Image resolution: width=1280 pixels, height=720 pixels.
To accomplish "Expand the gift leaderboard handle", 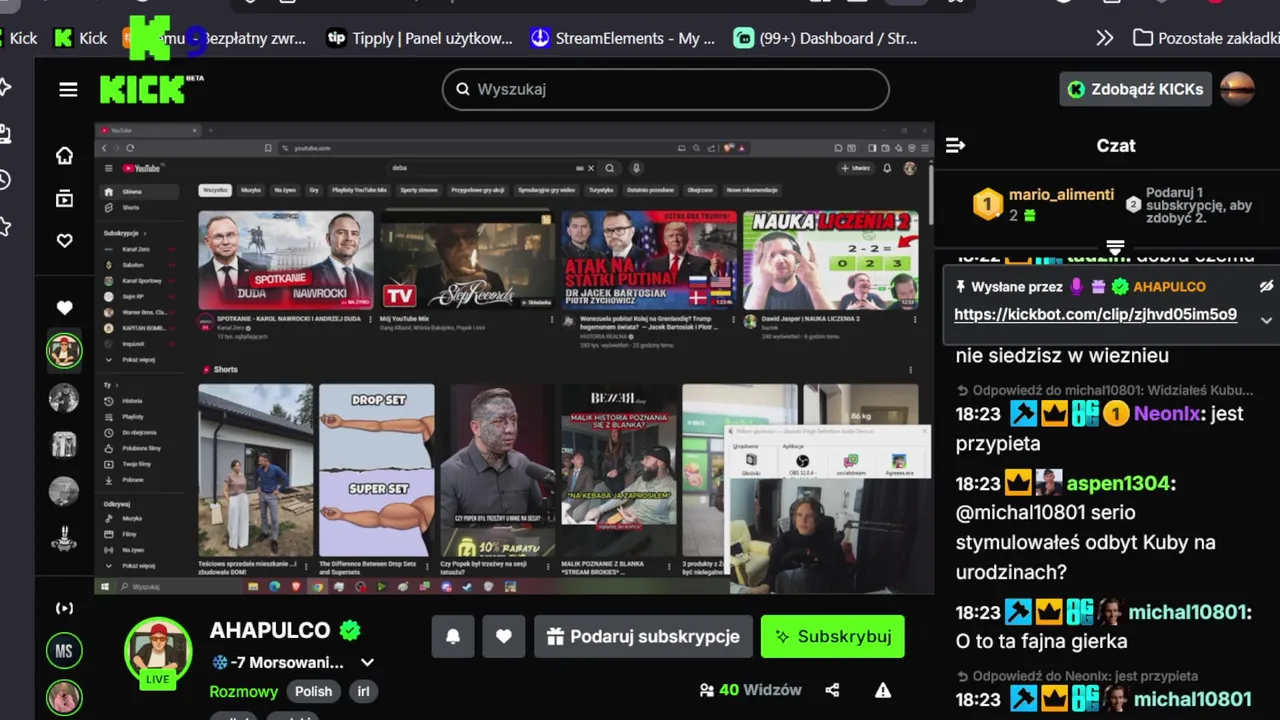I will click(1116, 247).
